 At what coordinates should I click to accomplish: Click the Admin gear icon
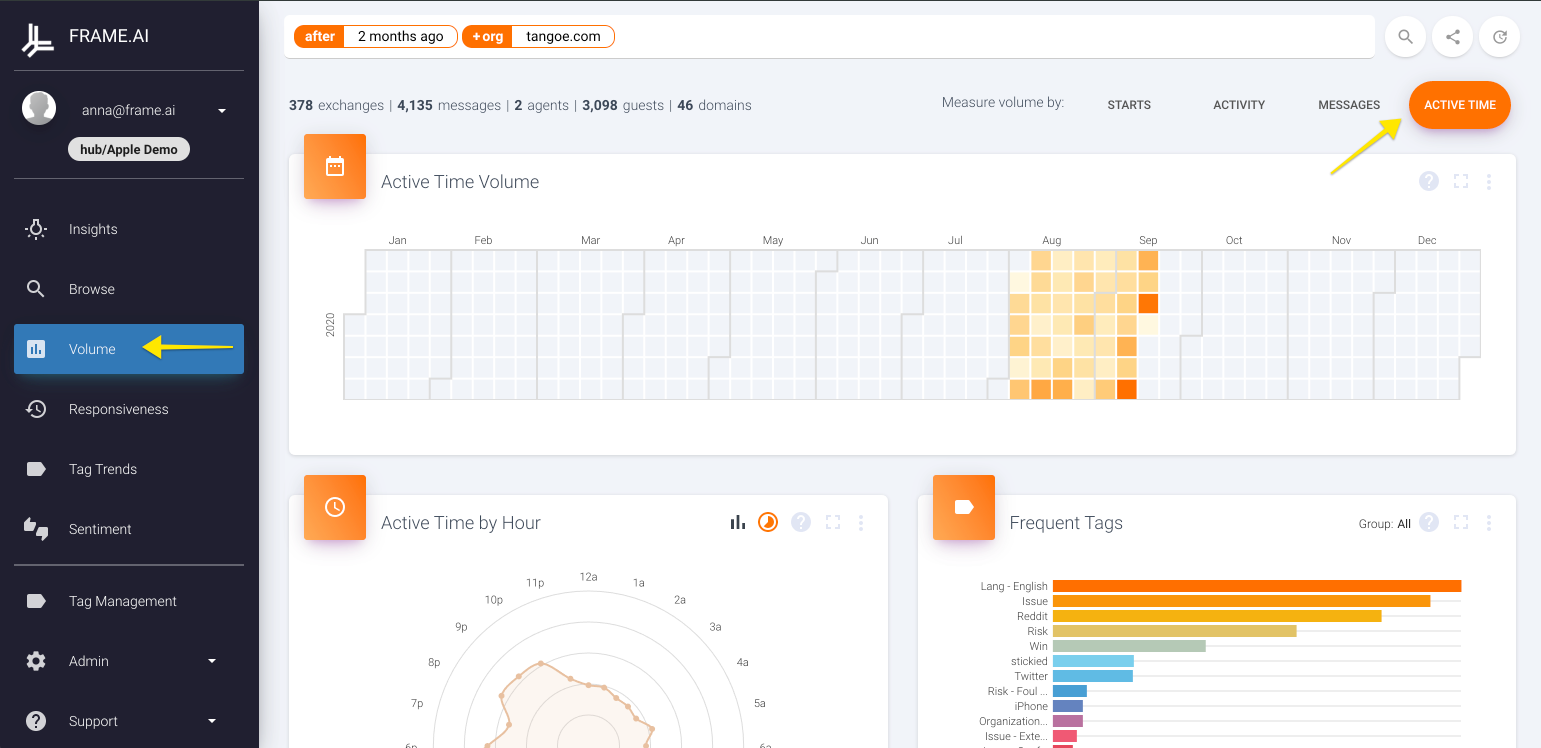pos(36,661)
